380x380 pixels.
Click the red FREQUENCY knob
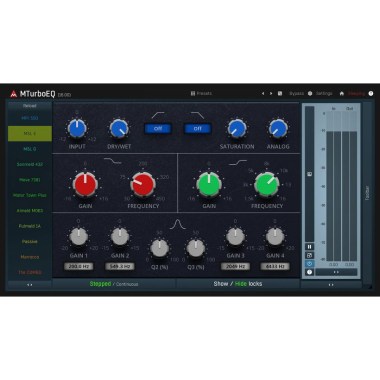click(143, 184)
